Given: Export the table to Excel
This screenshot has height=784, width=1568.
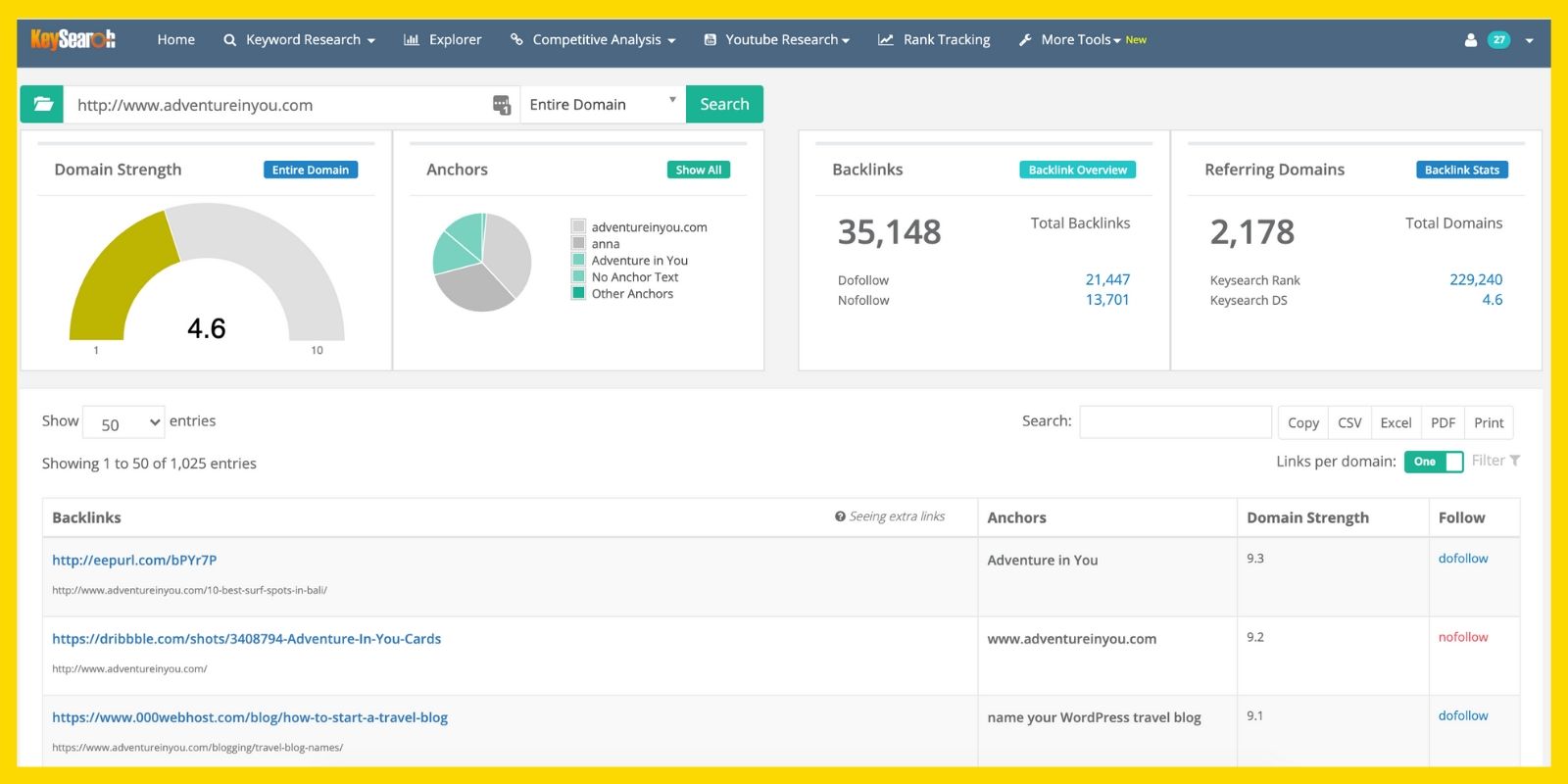Looking at the screenshot, I should (x=1396, y=422).
